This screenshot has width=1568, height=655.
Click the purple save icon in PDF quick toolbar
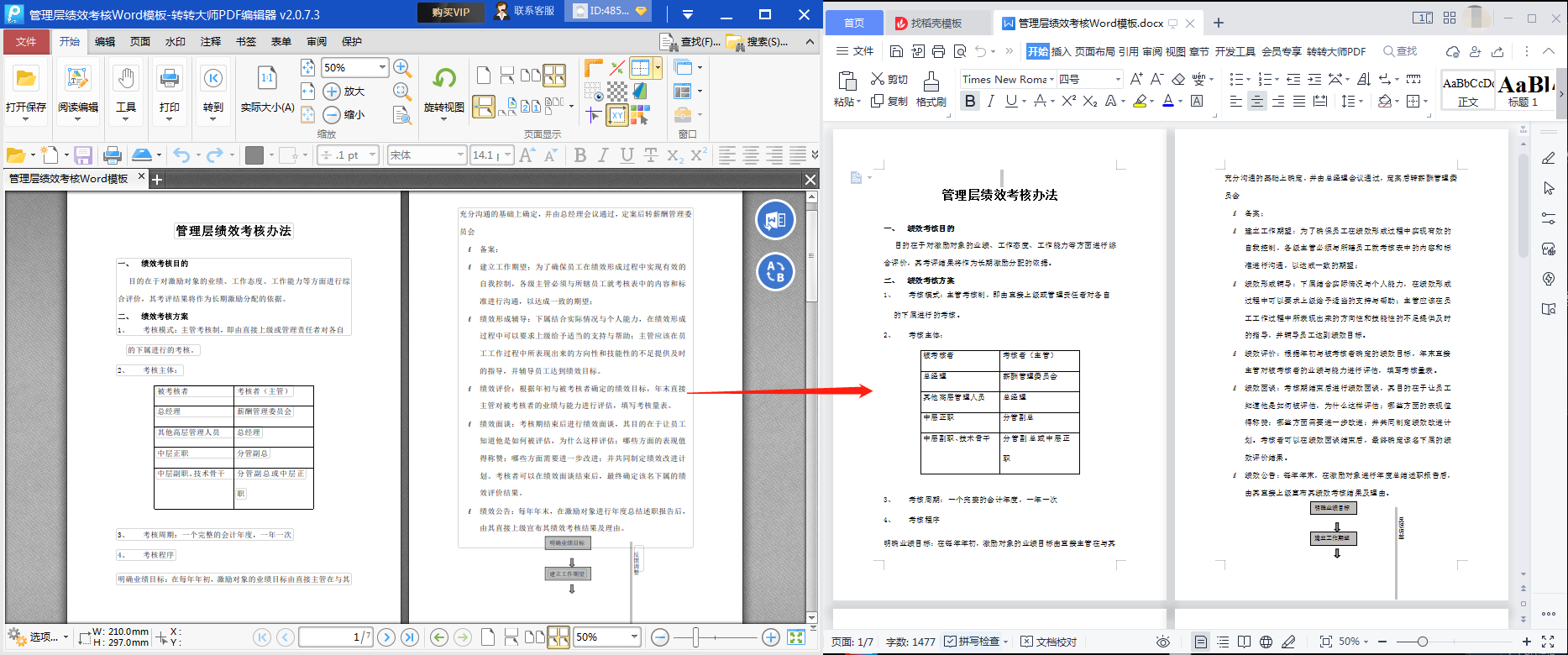tap(82, 155)
